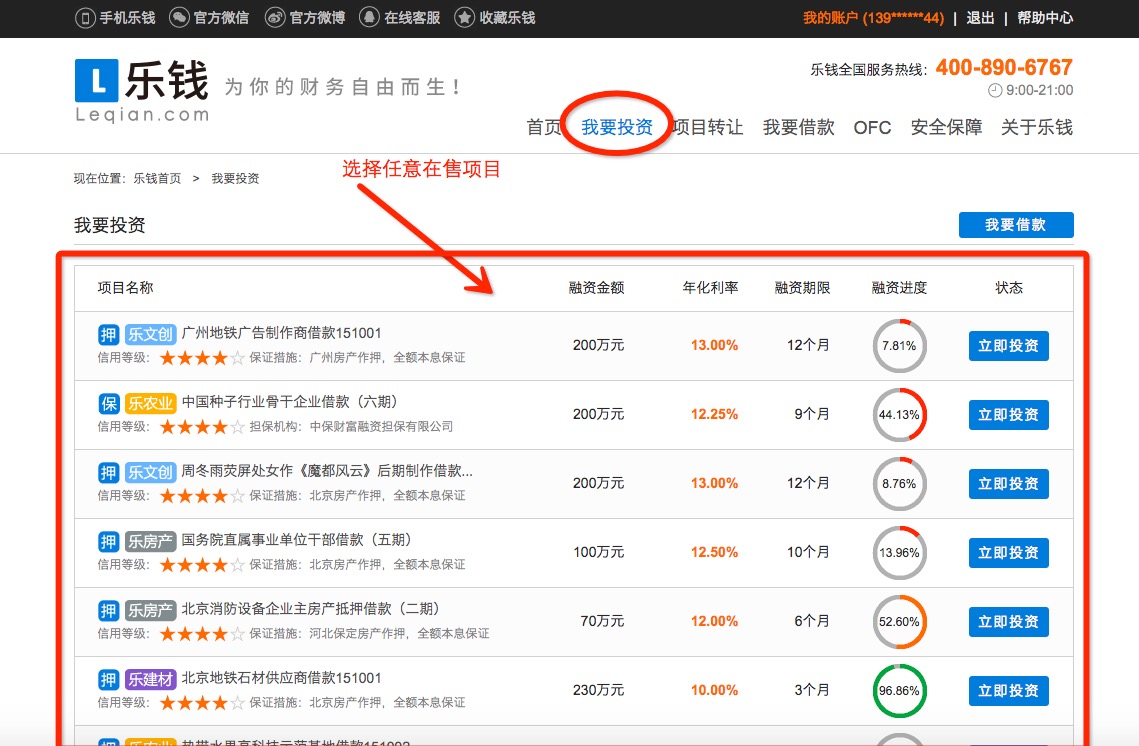Image resolution: width=1139 pixels, height=746 pixels.
Task: Click 立即投资 for 北京消防设备企业主房产抵押借款
Action: pos(1009,622)
